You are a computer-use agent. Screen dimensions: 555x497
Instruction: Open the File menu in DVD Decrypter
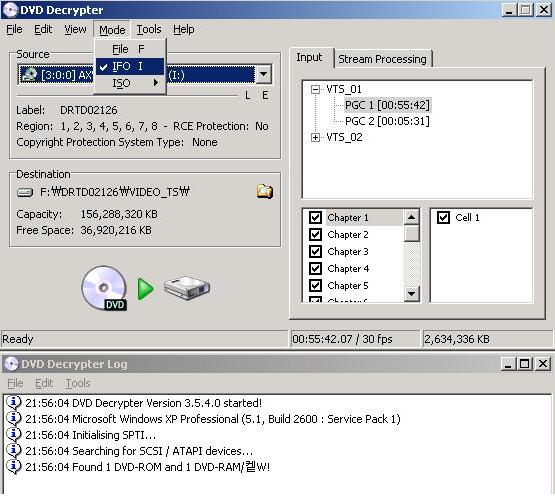pos(14,29)
